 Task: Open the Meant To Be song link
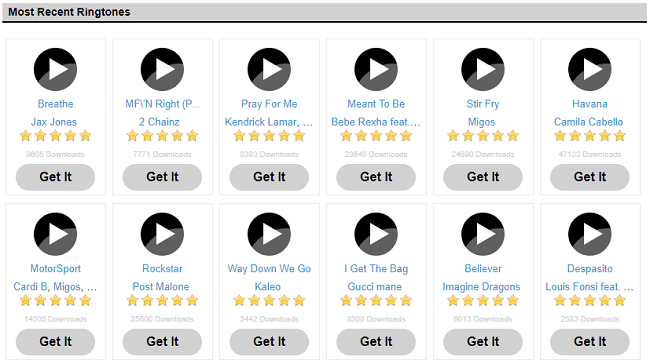376,104
